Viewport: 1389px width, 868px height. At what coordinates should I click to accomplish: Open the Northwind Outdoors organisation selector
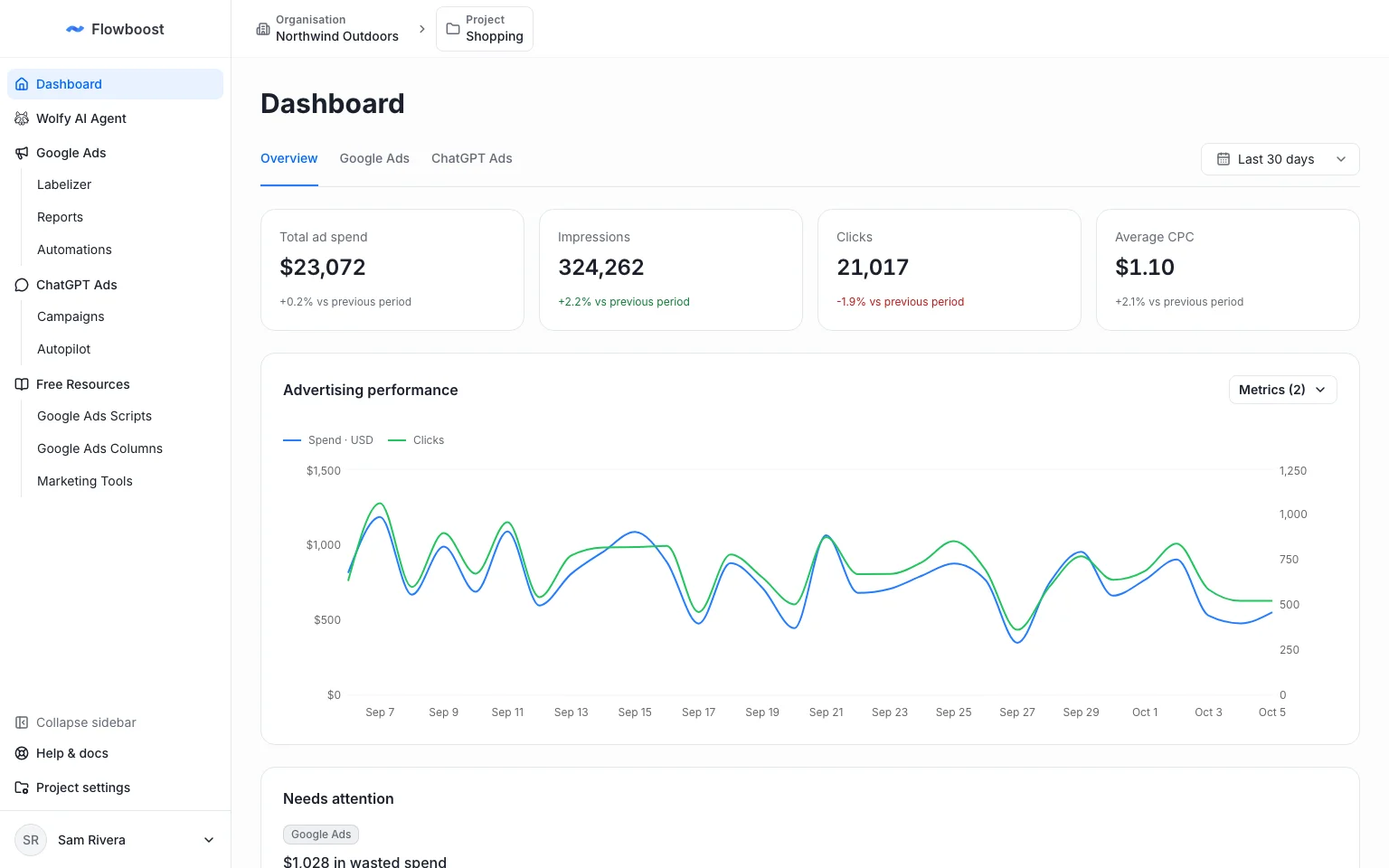[327, 29]
